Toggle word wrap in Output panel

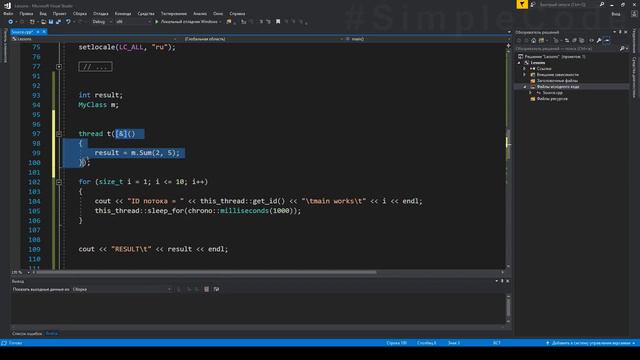pos(216,289)
